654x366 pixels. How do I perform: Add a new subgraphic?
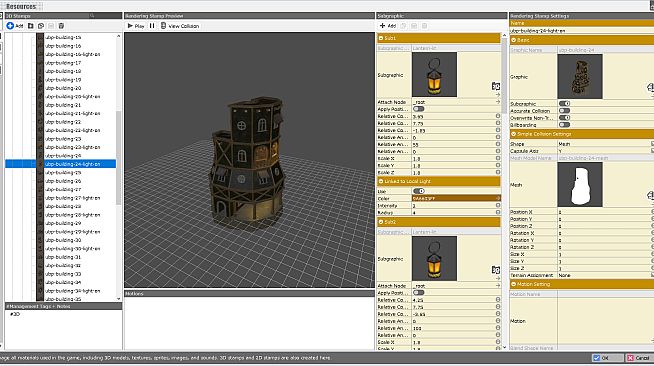(387, 26)
